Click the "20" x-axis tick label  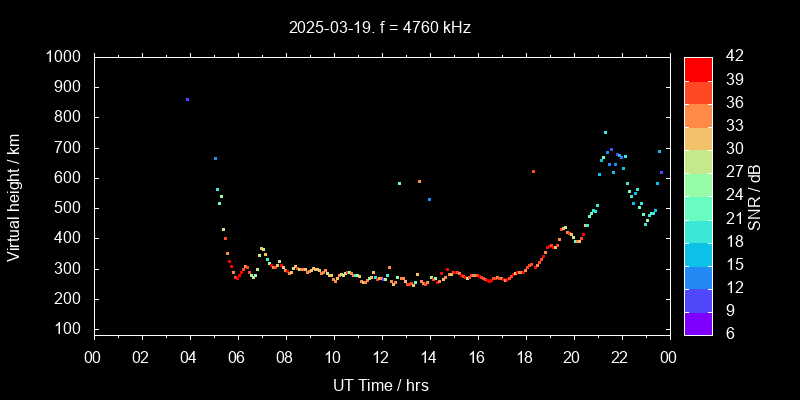pyautogui.click(x=572, y=356)
